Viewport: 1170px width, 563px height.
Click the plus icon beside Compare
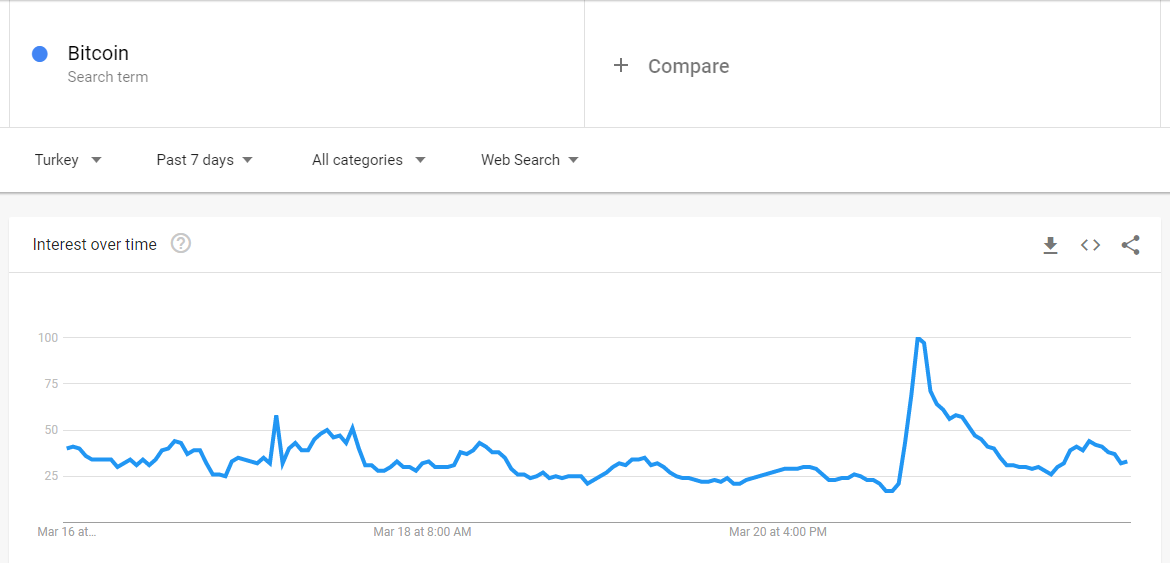[x=621, y=65]
